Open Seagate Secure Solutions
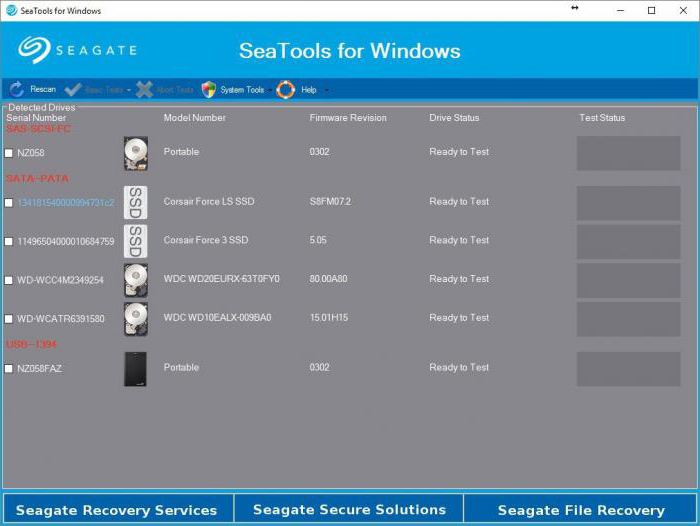This screenshot has width=700, height=526. [349, 509]
